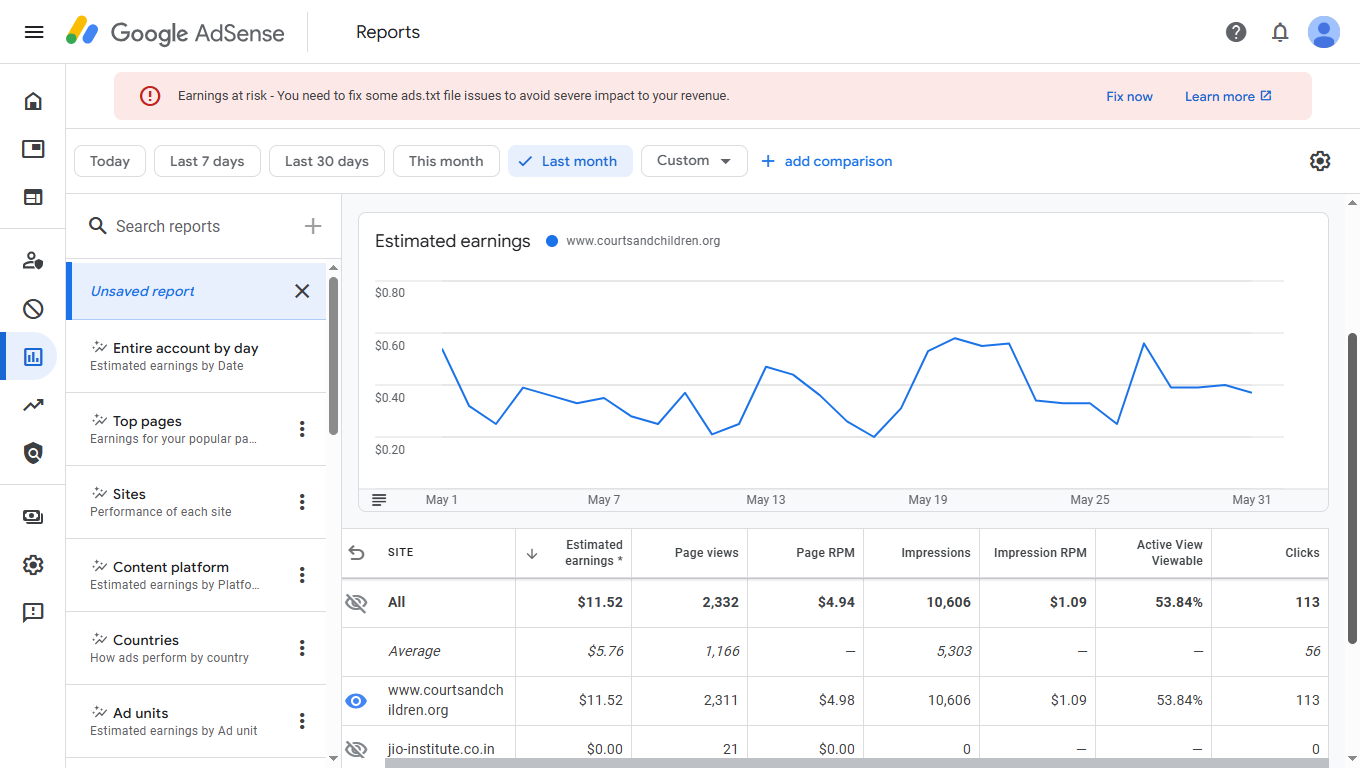The width and height of the screenshot is (1360, 768).
Task: Open Ads section in sidebar
Action: (x=33, y=149)
